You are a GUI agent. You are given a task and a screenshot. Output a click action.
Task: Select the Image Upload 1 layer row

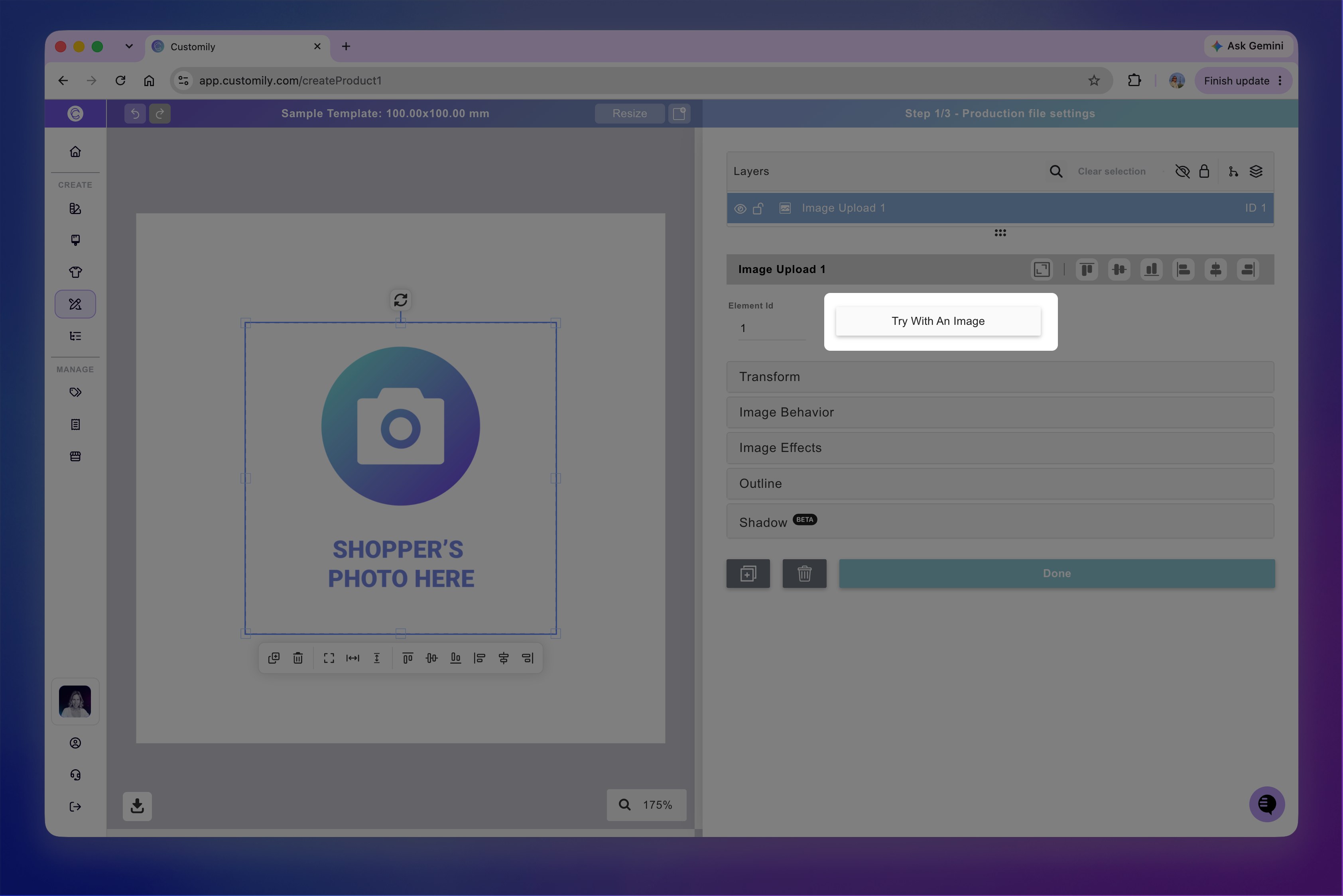point(1000,208)
